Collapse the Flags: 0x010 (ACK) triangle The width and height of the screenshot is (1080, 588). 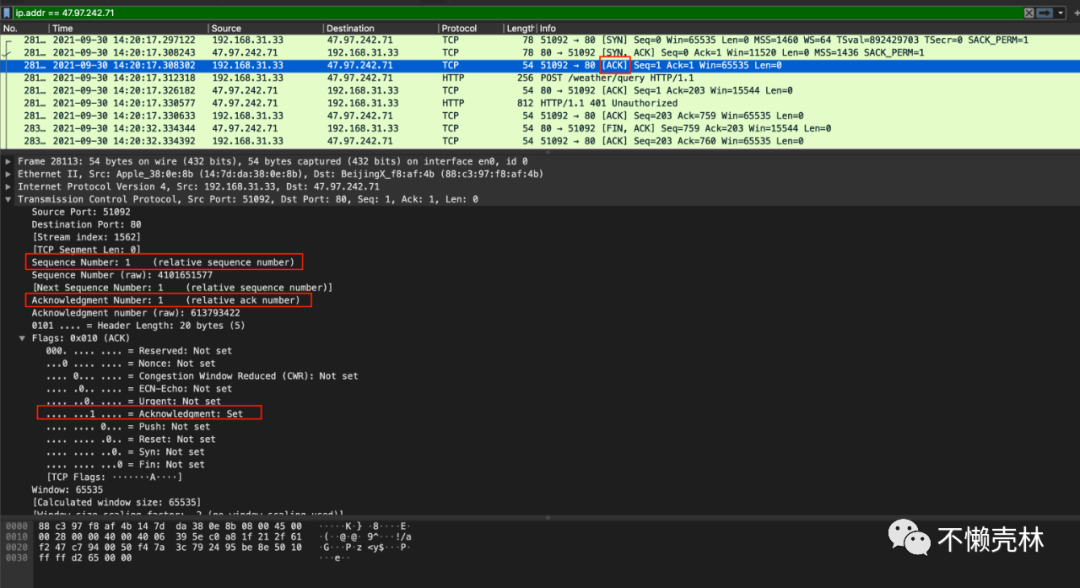[x=22, y=338]
